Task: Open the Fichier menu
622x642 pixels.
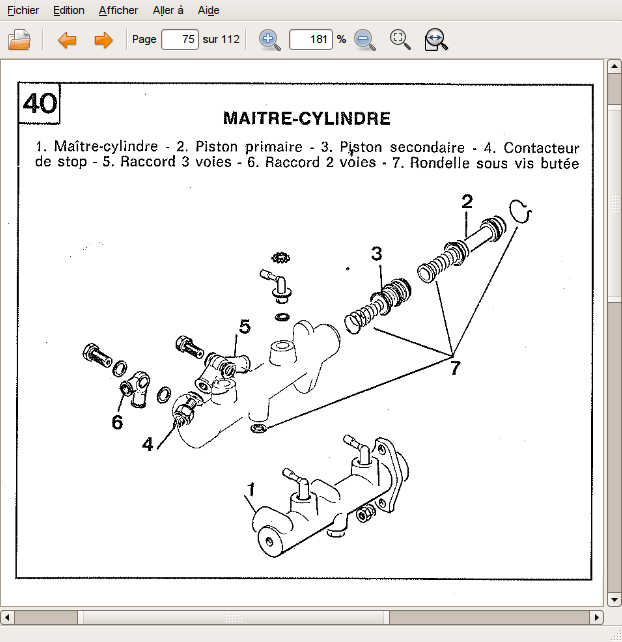Action: (23, 10)
